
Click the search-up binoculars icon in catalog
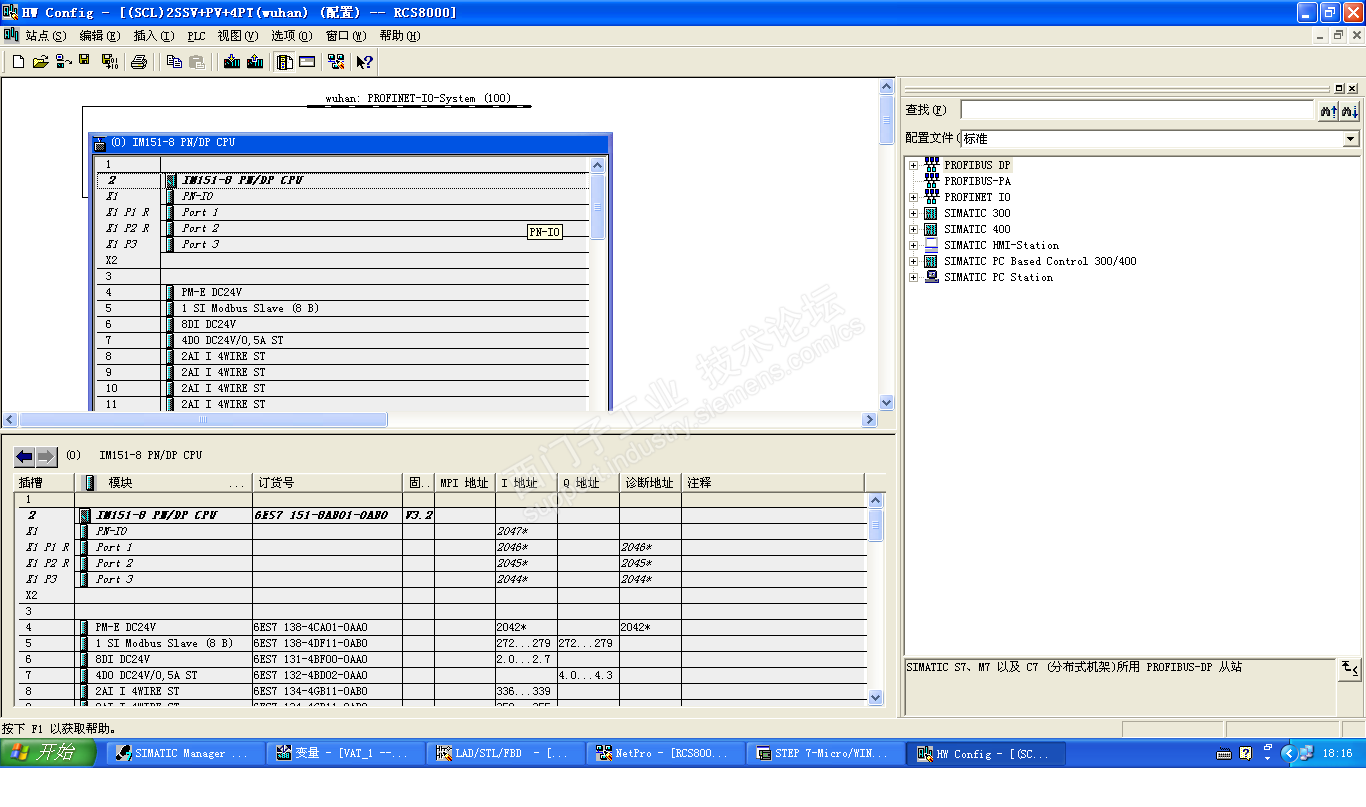[1328, 110]
